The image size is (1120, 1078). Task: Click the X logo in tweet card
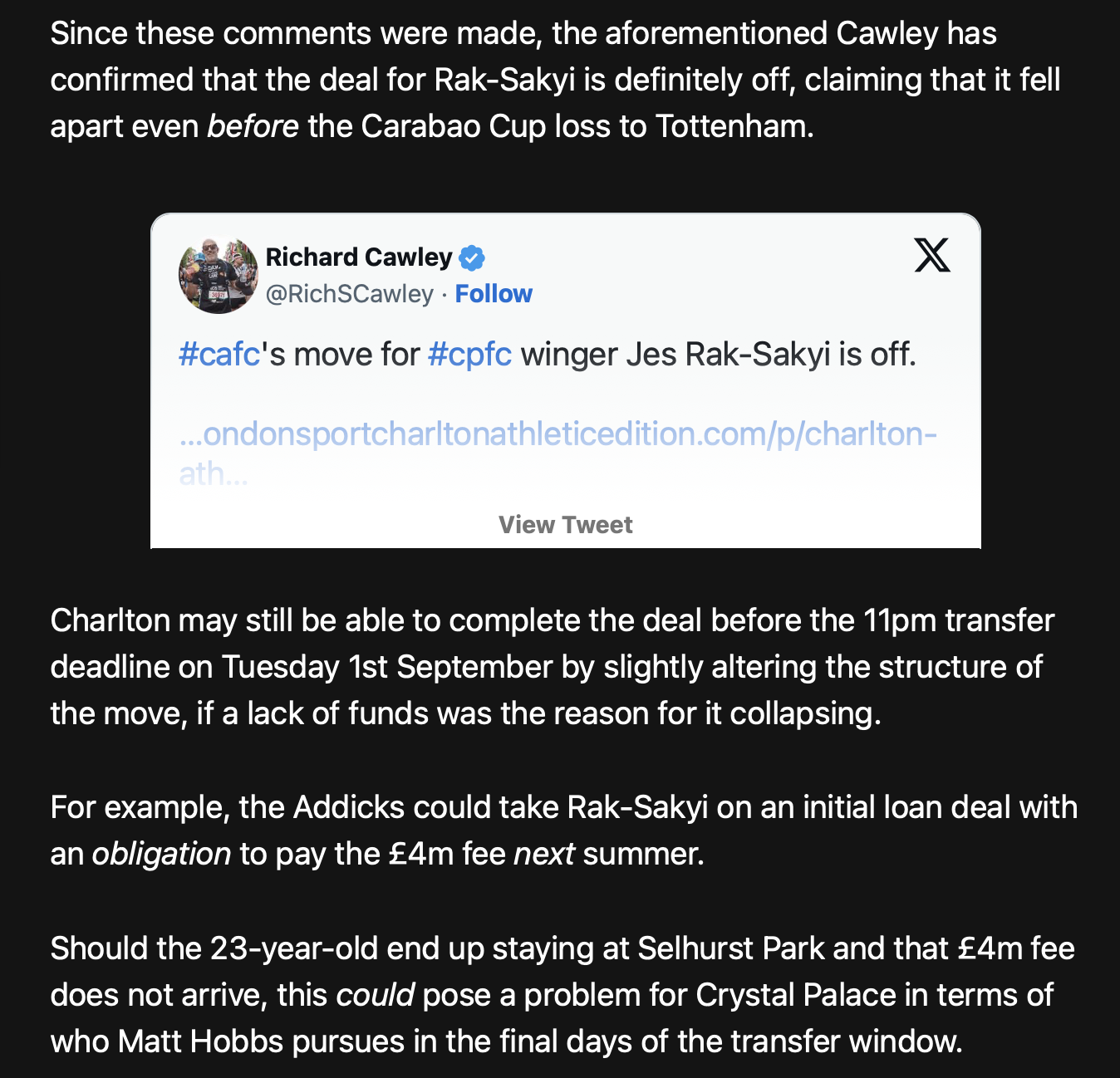pos(932,255)
